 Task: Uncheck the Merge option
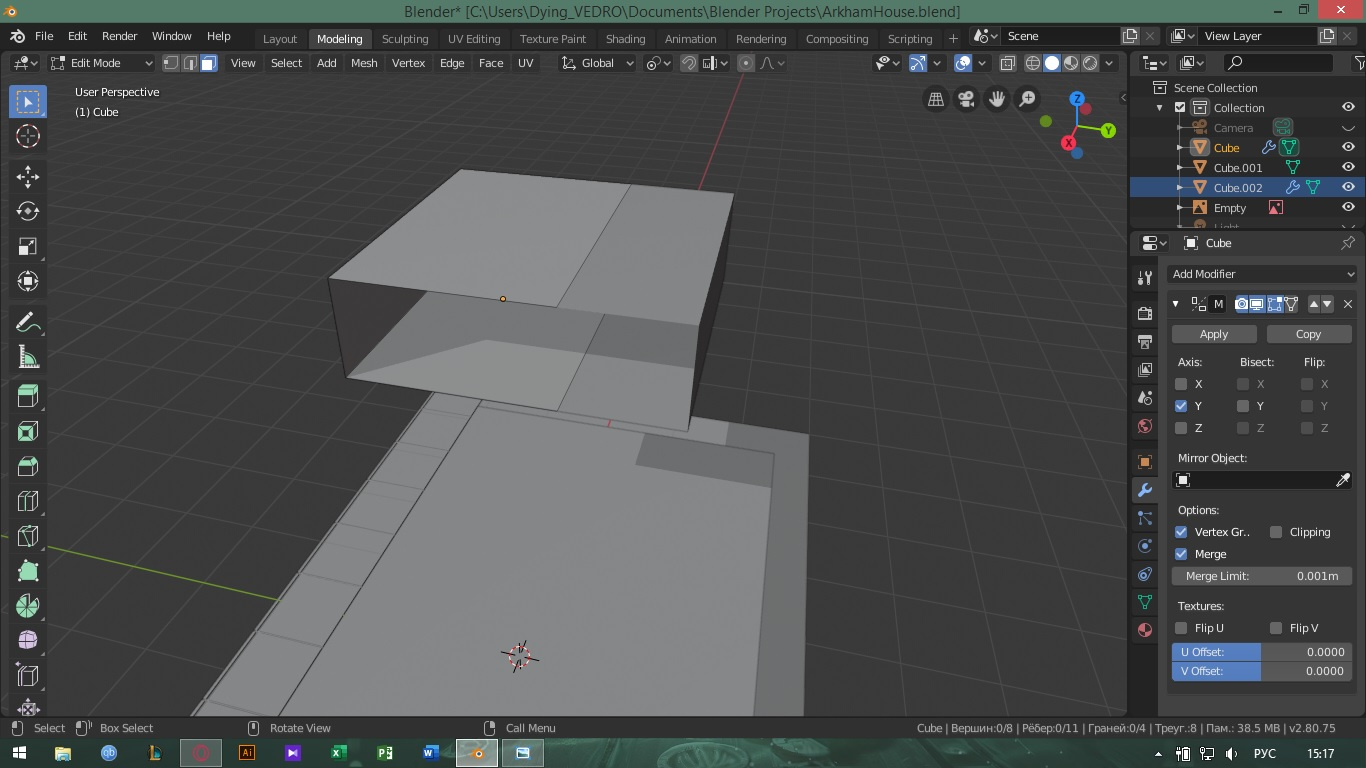coord(1181,554)
